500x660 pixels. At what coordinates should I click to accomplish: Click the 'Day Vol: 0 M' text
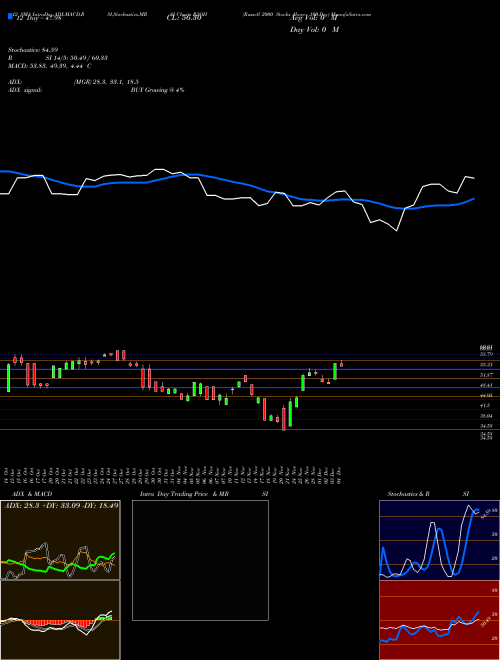[314, 30]
